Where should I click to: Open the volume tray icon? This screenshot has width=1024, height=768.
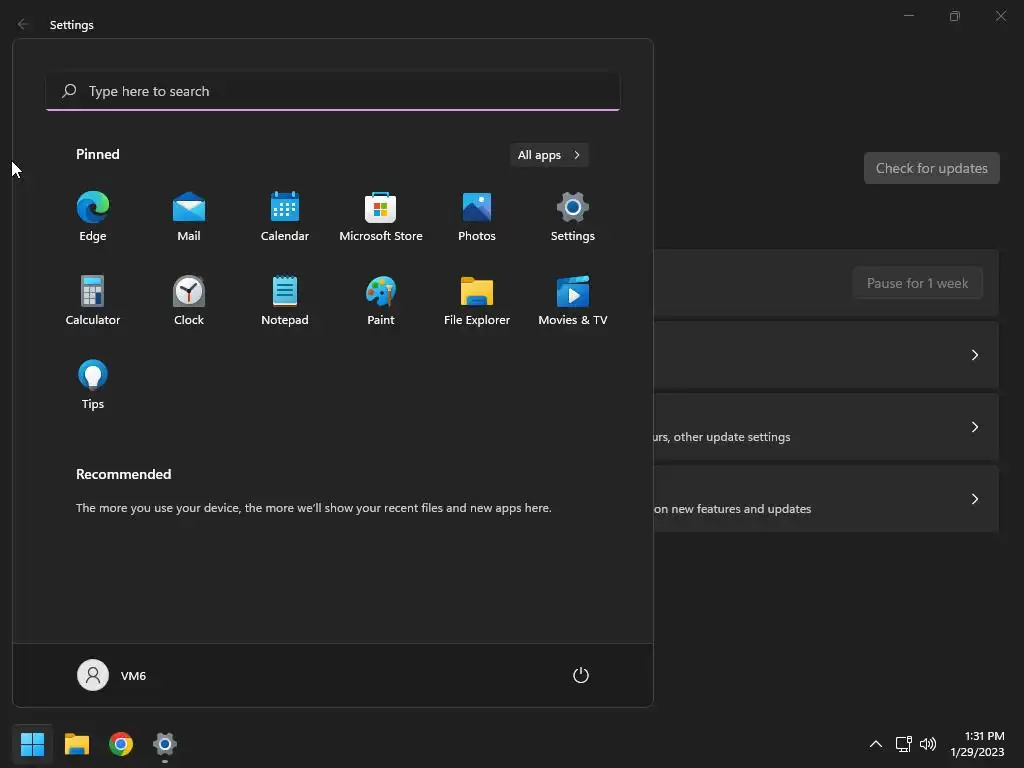(x=927, y=744)
